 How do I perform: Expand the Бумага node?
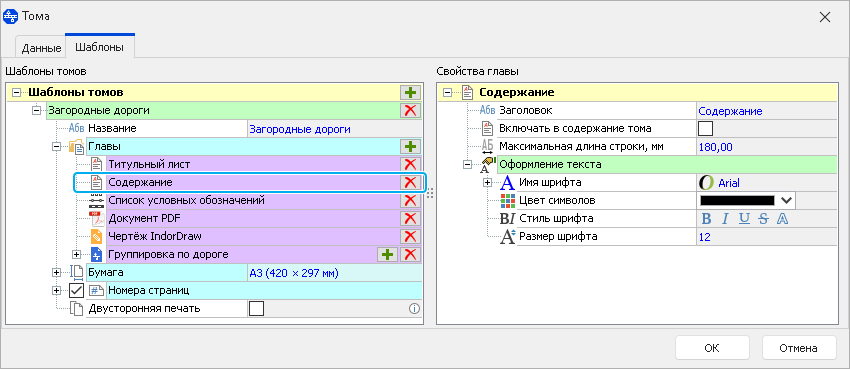click(56, 273)
